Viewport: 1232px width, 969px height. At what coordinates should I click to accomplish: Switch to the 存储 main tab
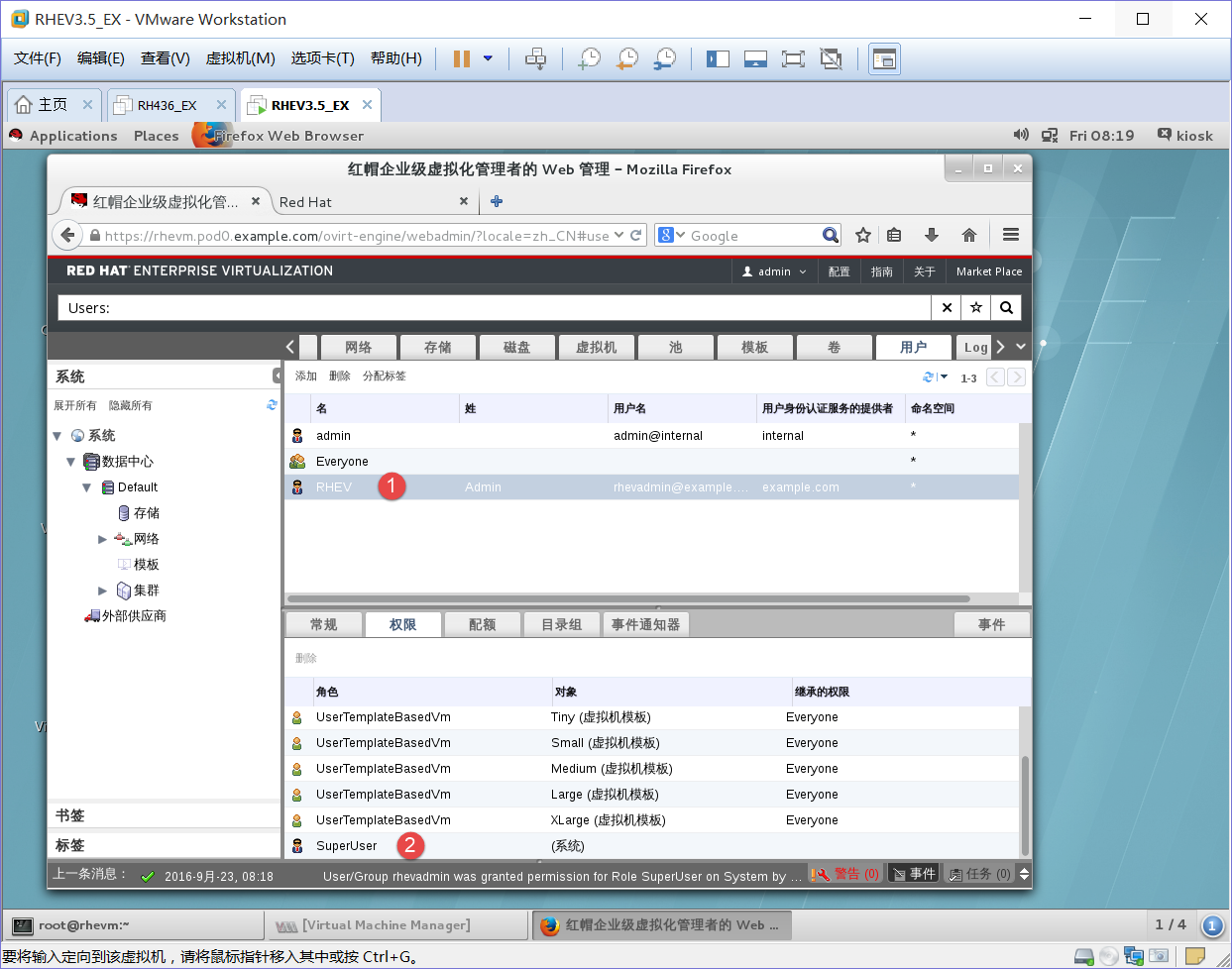click(x=438, y=347)
